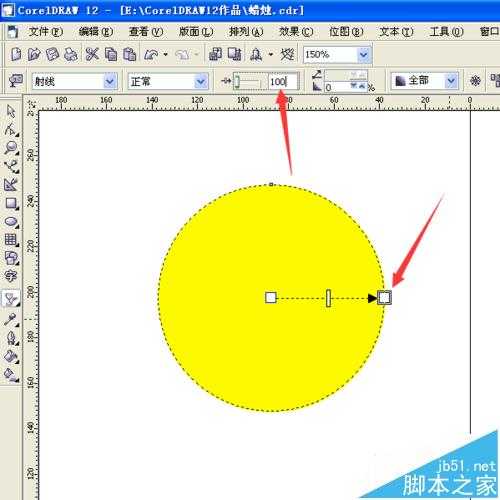
Task: Click the transparency midpoint slider on circle
Action: (x=328, y=298)
